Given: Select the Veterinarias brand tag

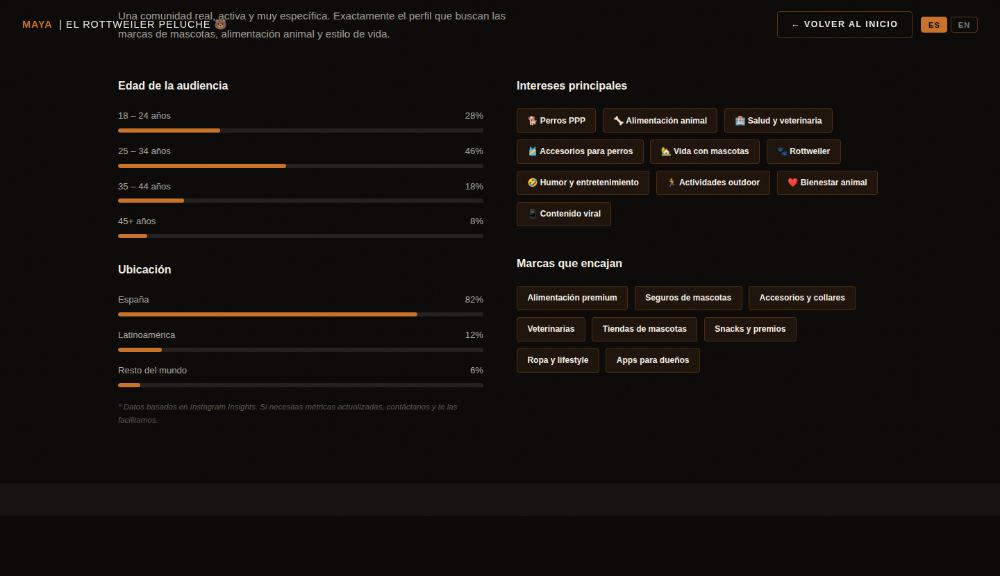Looking at the screenshot, I should 551,329.
